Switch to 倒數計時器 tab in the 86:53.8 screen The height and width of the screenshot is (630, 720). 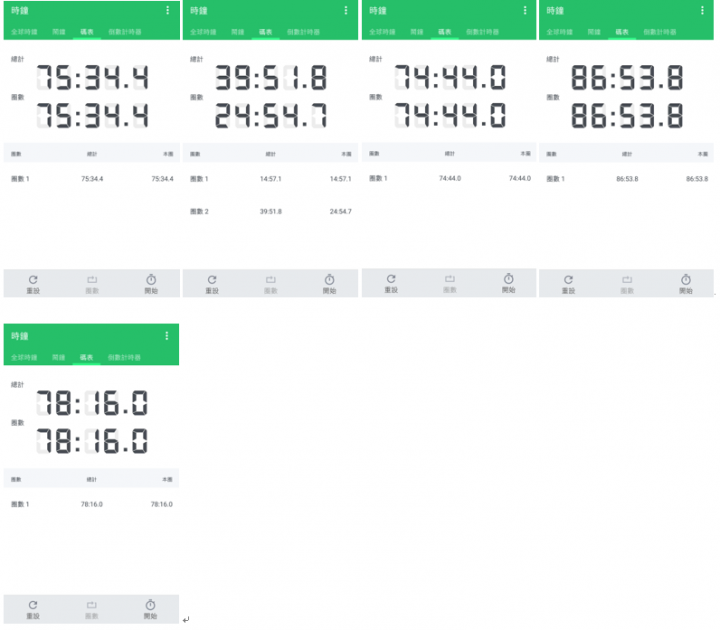[x=660, y=32]
